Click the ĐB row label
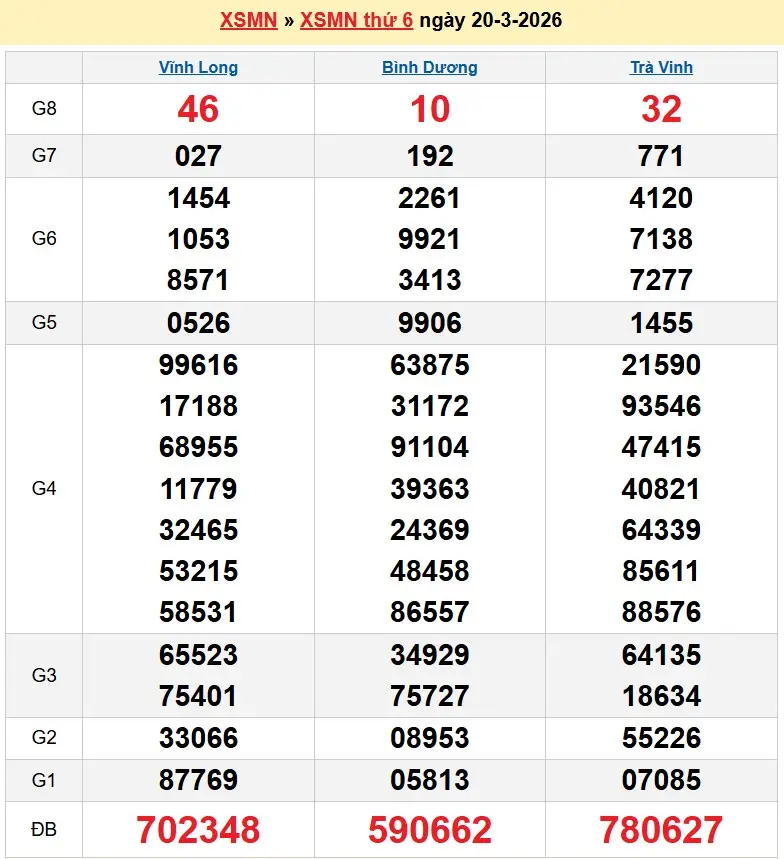The width and height of the screenshot is (784, 859). click(x=44, y=829)
